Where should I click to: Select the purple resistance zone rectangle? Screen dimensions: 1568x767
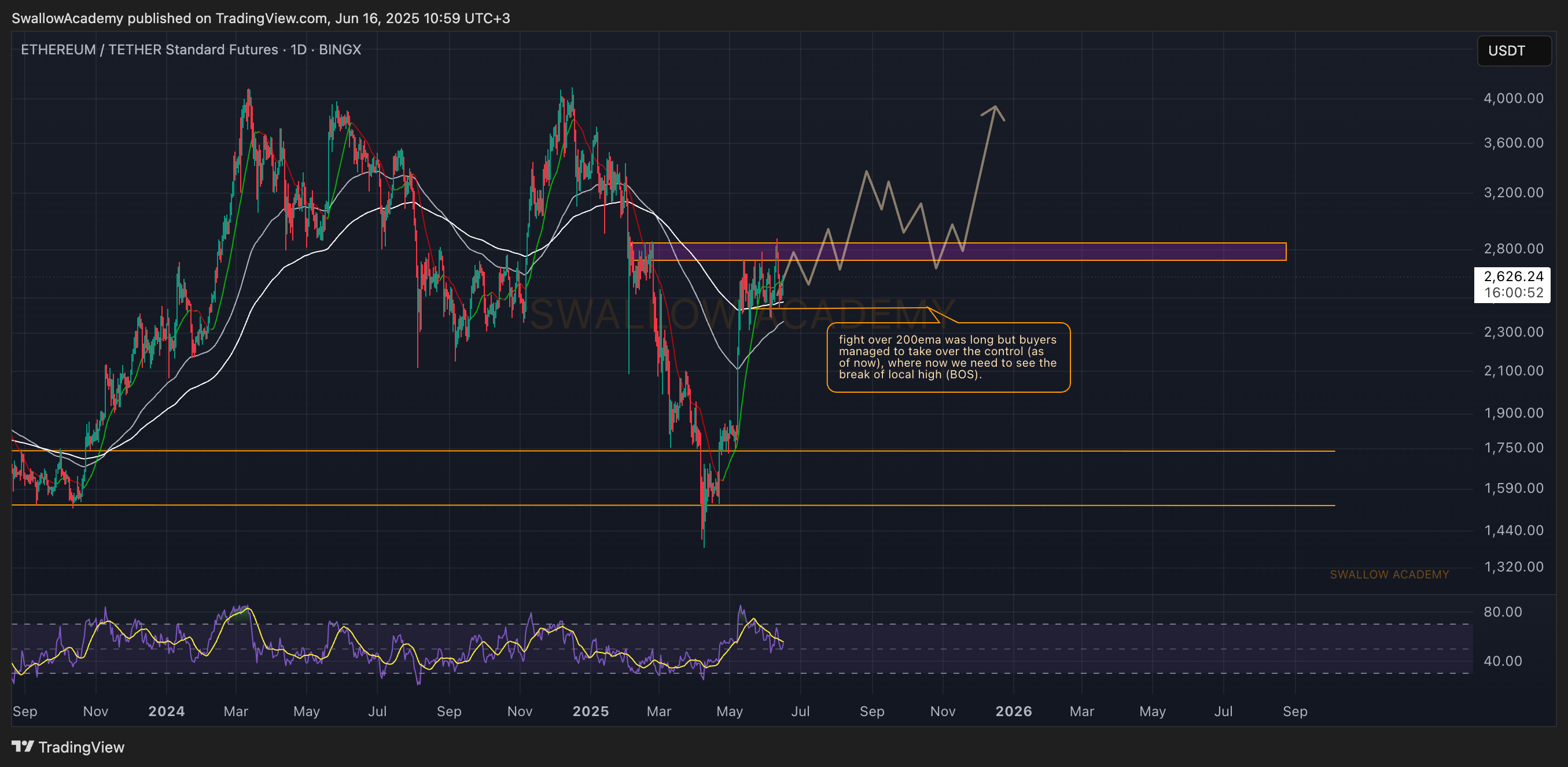tap(959, 252)
